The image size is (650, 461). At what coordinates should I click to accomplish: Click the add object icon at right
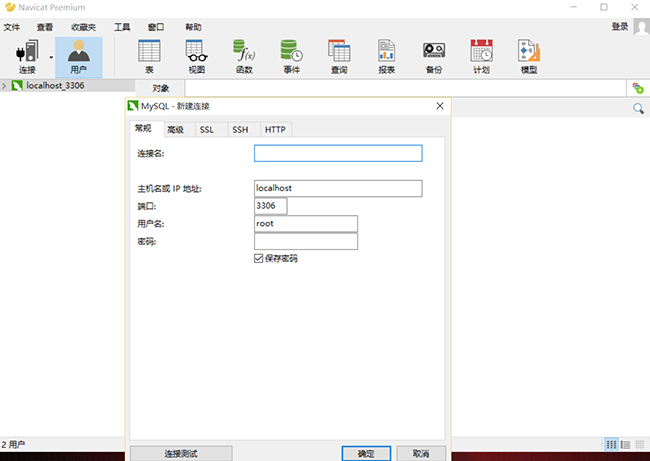(638, 88)
